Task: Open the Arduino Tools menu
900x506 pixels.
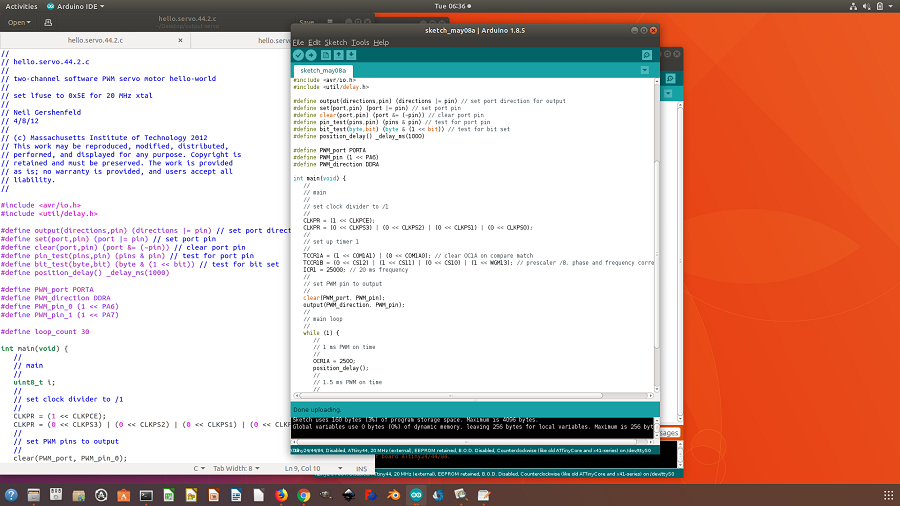Action: pos(360,42)
